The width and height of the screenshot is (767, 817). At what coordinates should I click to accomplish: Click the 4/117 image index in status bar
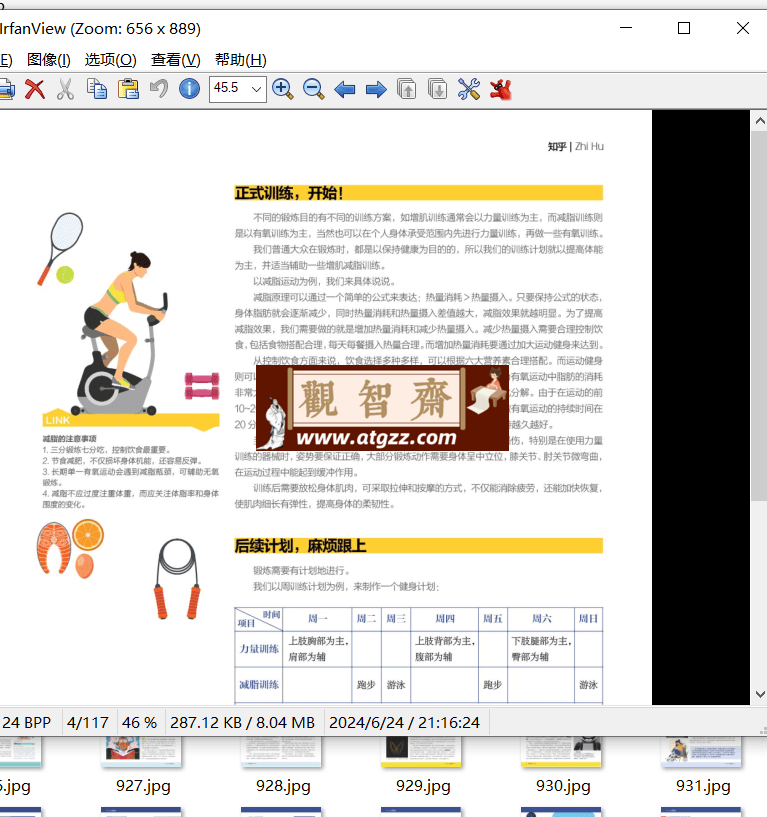(88, 723)
